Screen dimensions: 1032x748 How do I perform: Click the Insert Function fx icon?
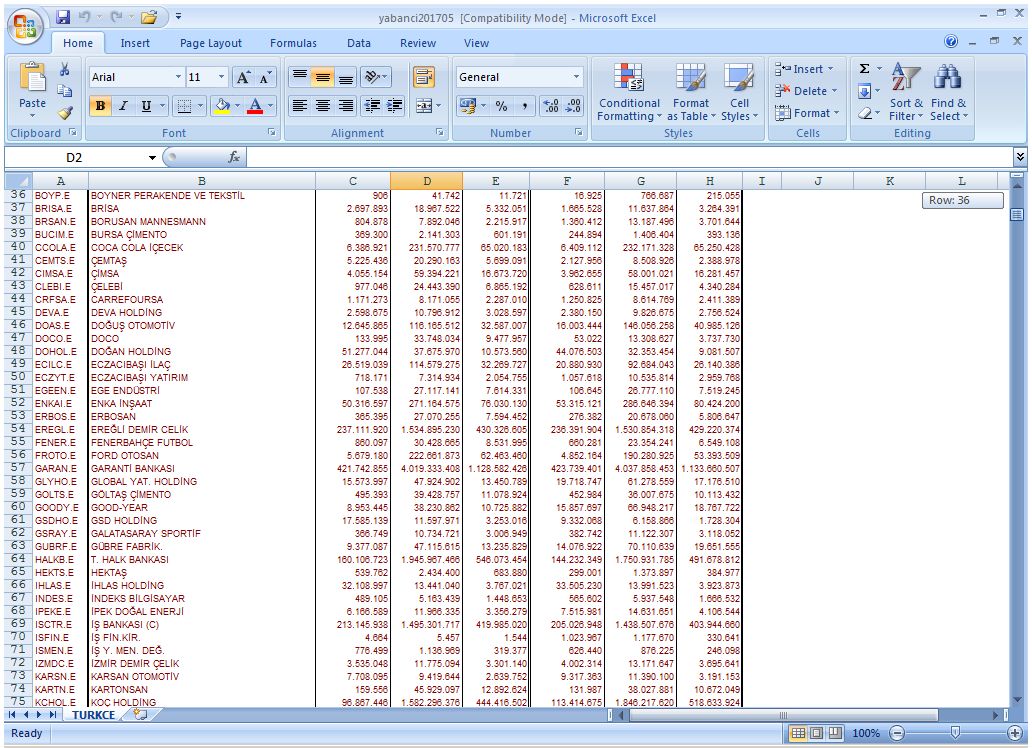(x=234, y=157)
